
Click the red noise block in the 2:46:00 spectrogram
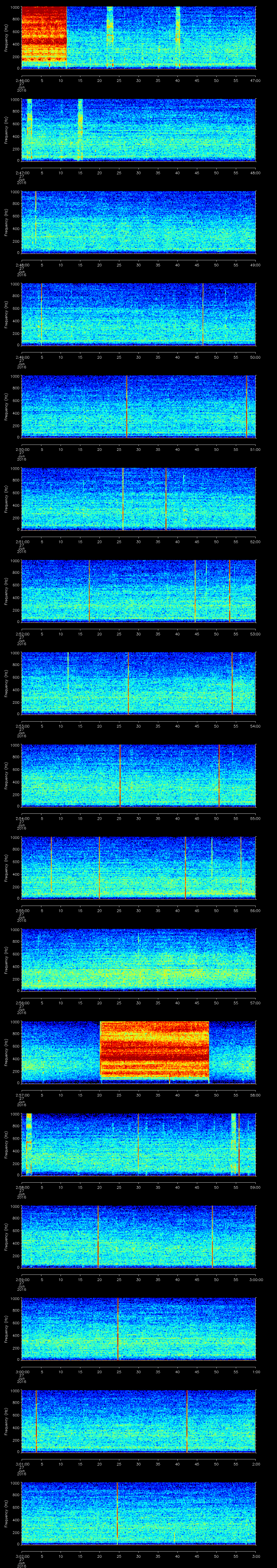coord(44,36)
